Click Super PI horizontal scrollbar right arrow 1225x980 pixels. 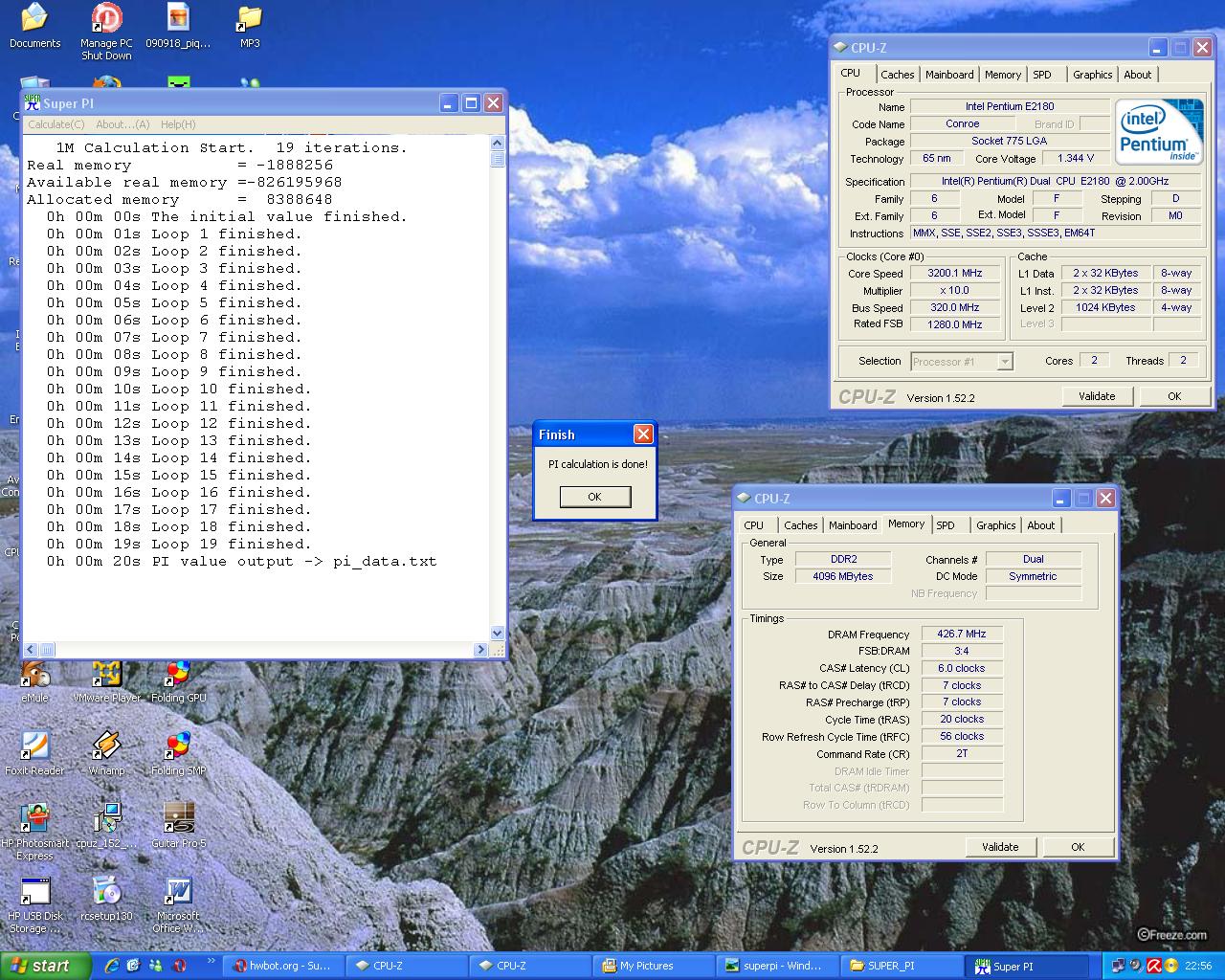(480, 649)
